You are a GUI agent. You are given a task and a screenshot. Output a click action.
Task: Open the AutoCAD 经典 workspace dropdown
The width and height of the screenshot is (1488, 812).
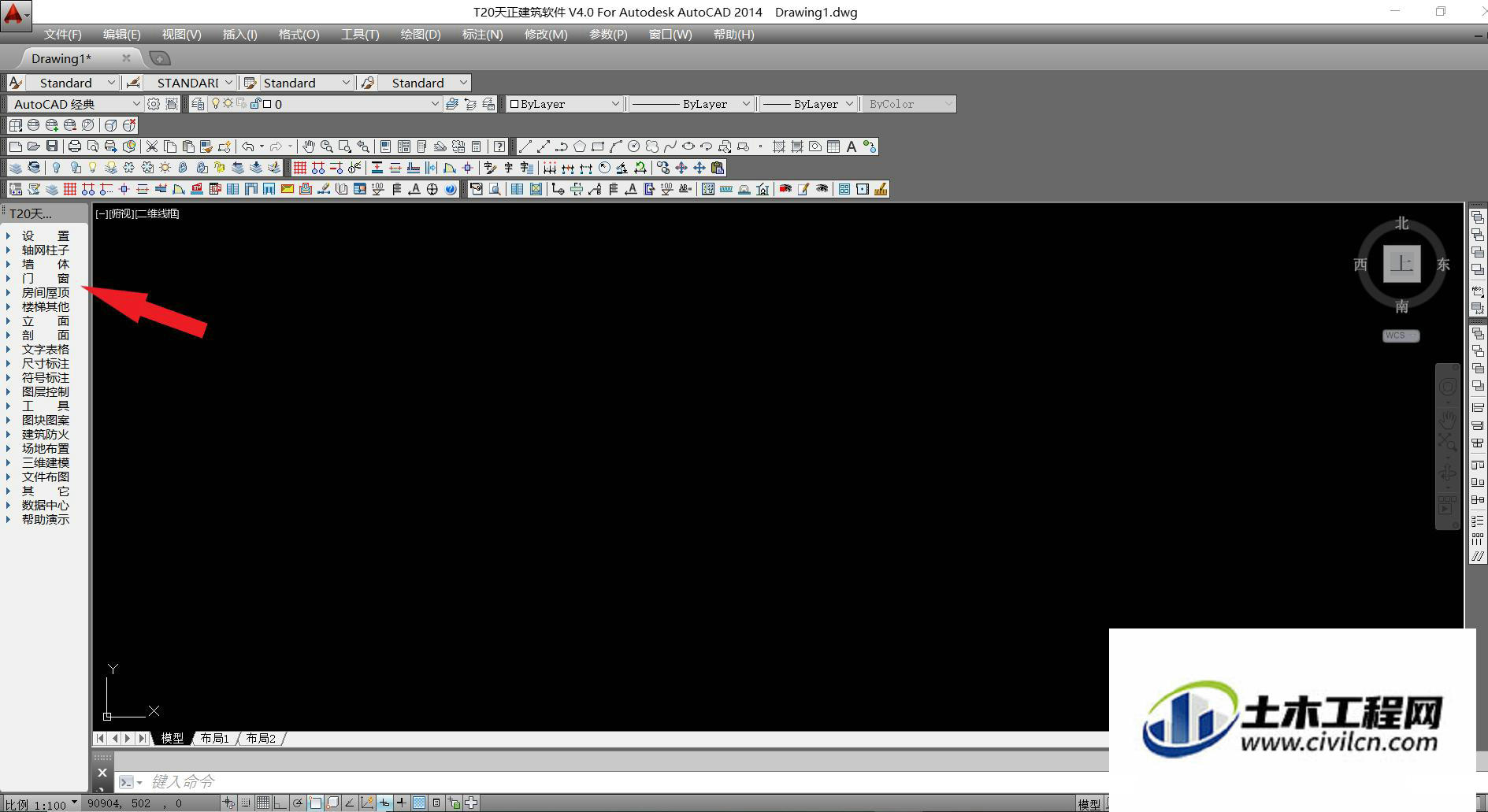point(76,104)
